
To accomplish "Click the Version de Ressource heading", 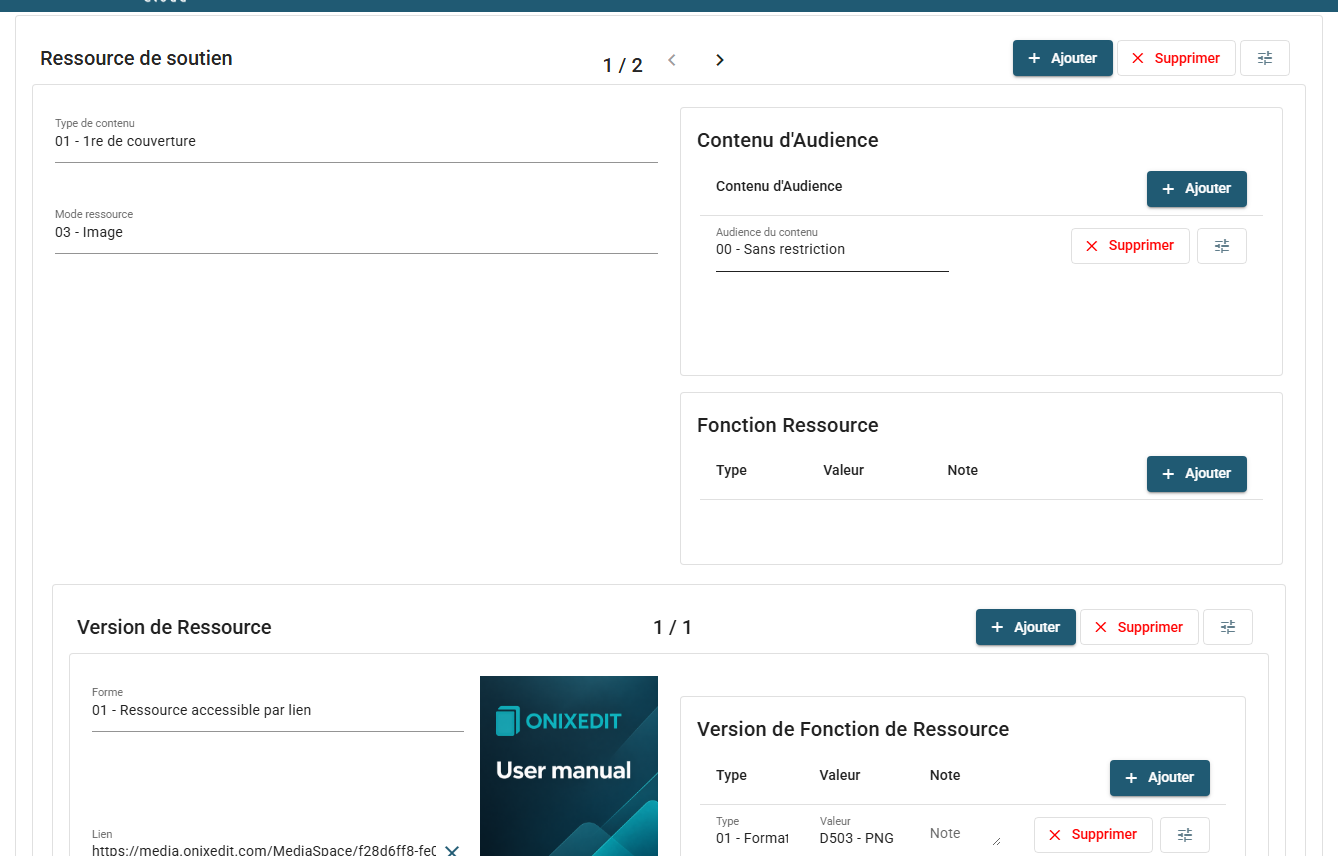I will click(174, 627).
